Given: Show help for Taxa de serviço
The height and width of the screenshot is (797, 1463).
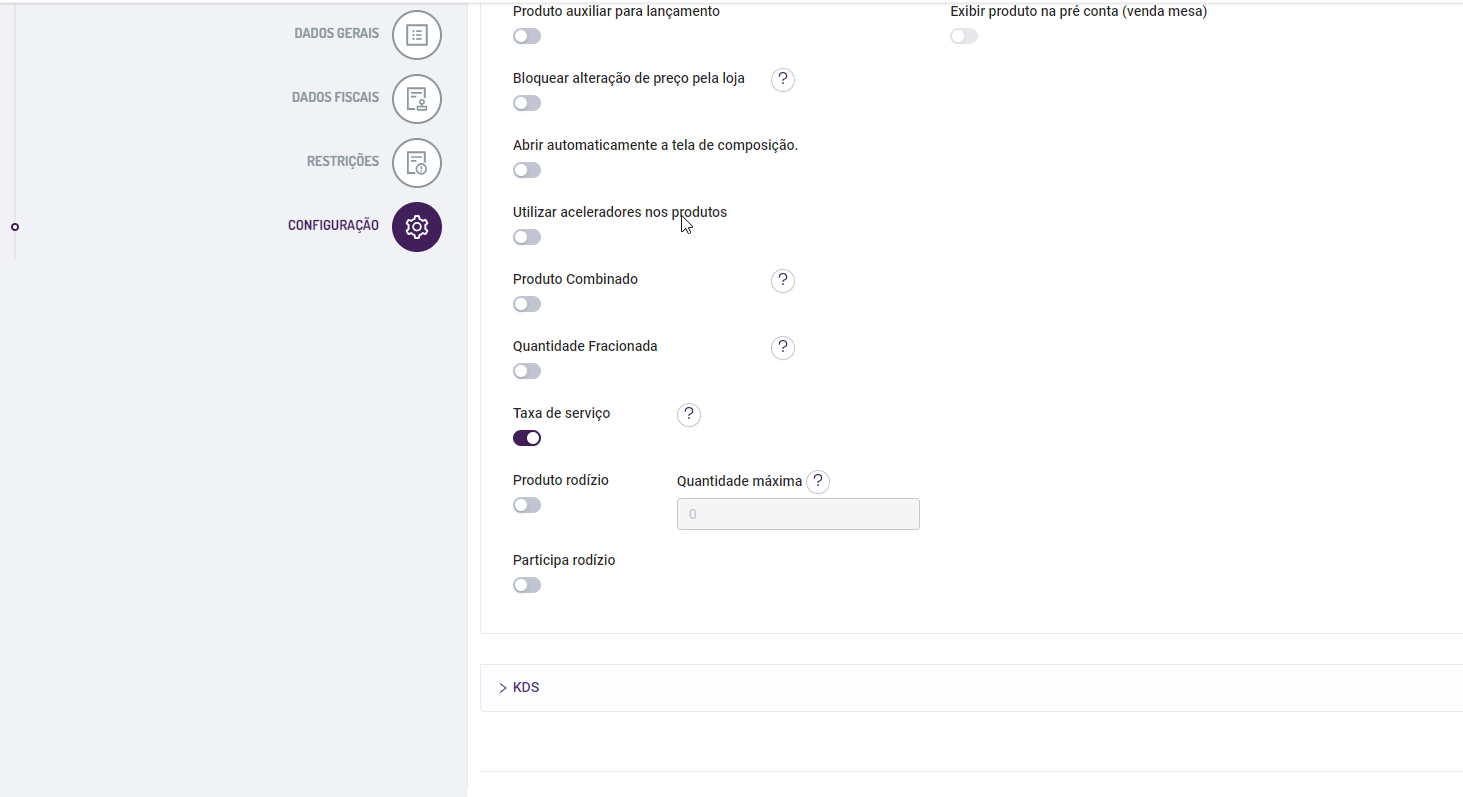Looking at the screenshot, I should click(689, 415).
